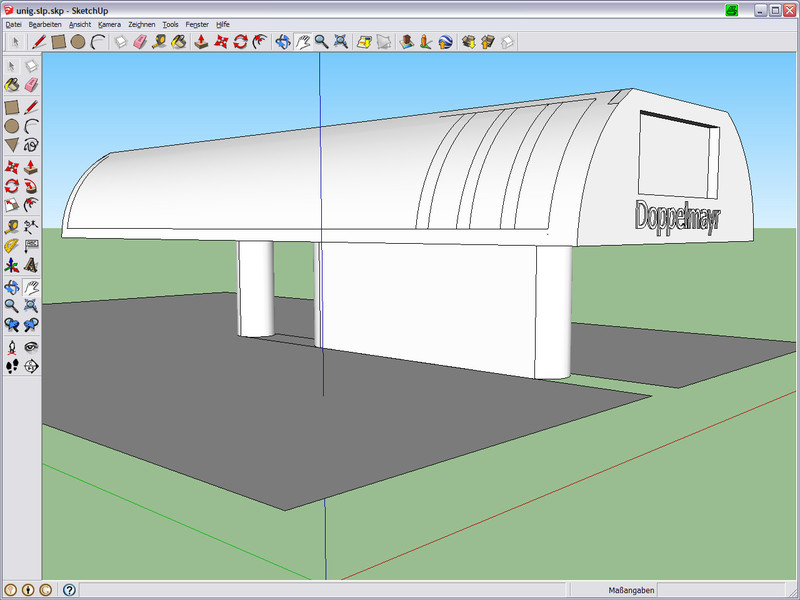The image size is (800, 600).
Task: Click Previous view in the left palette
Action: tap(12, 325)
